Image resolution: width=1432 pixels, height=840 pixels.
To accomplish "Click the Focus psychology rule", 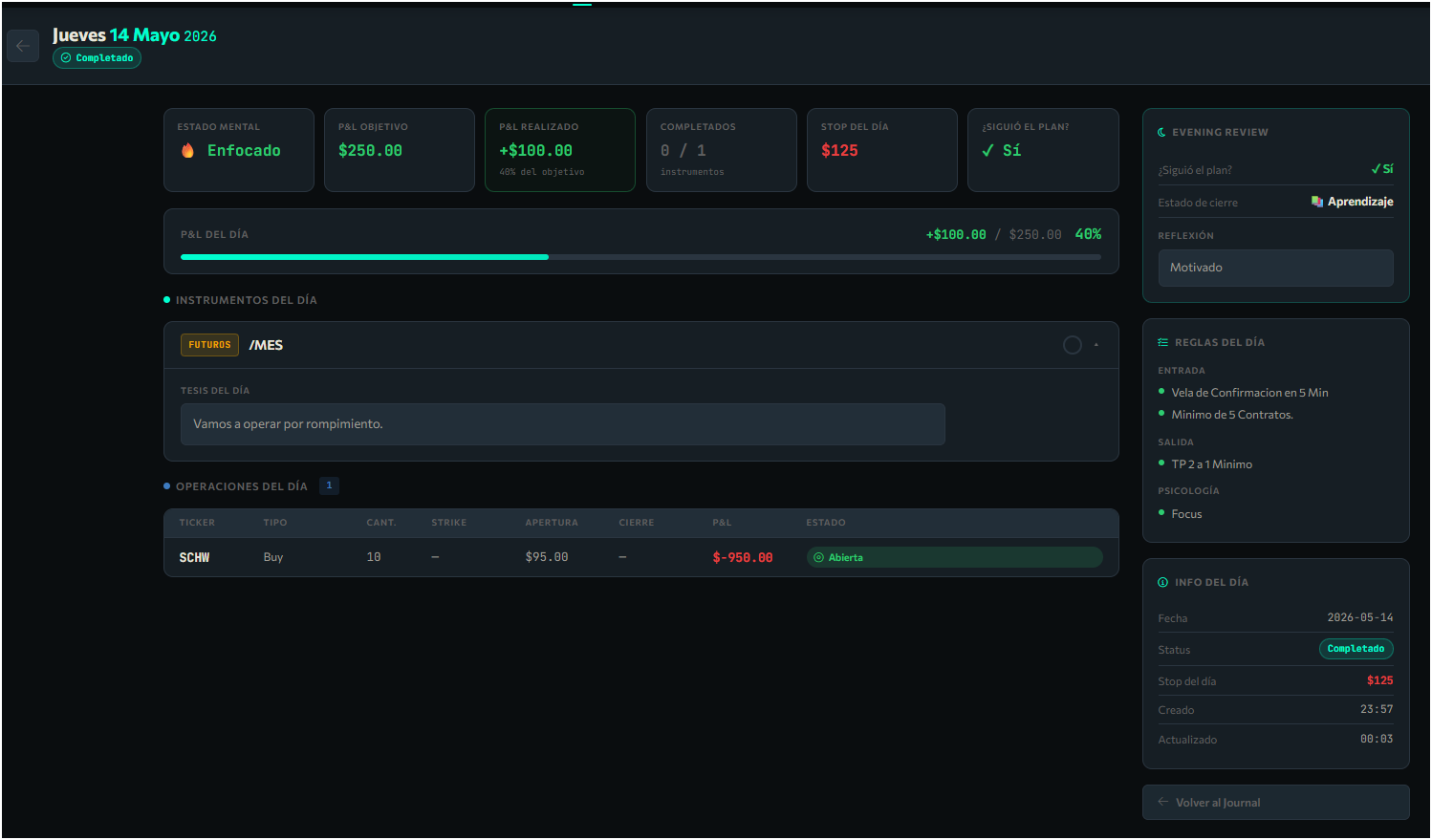I will (1186, 514).
